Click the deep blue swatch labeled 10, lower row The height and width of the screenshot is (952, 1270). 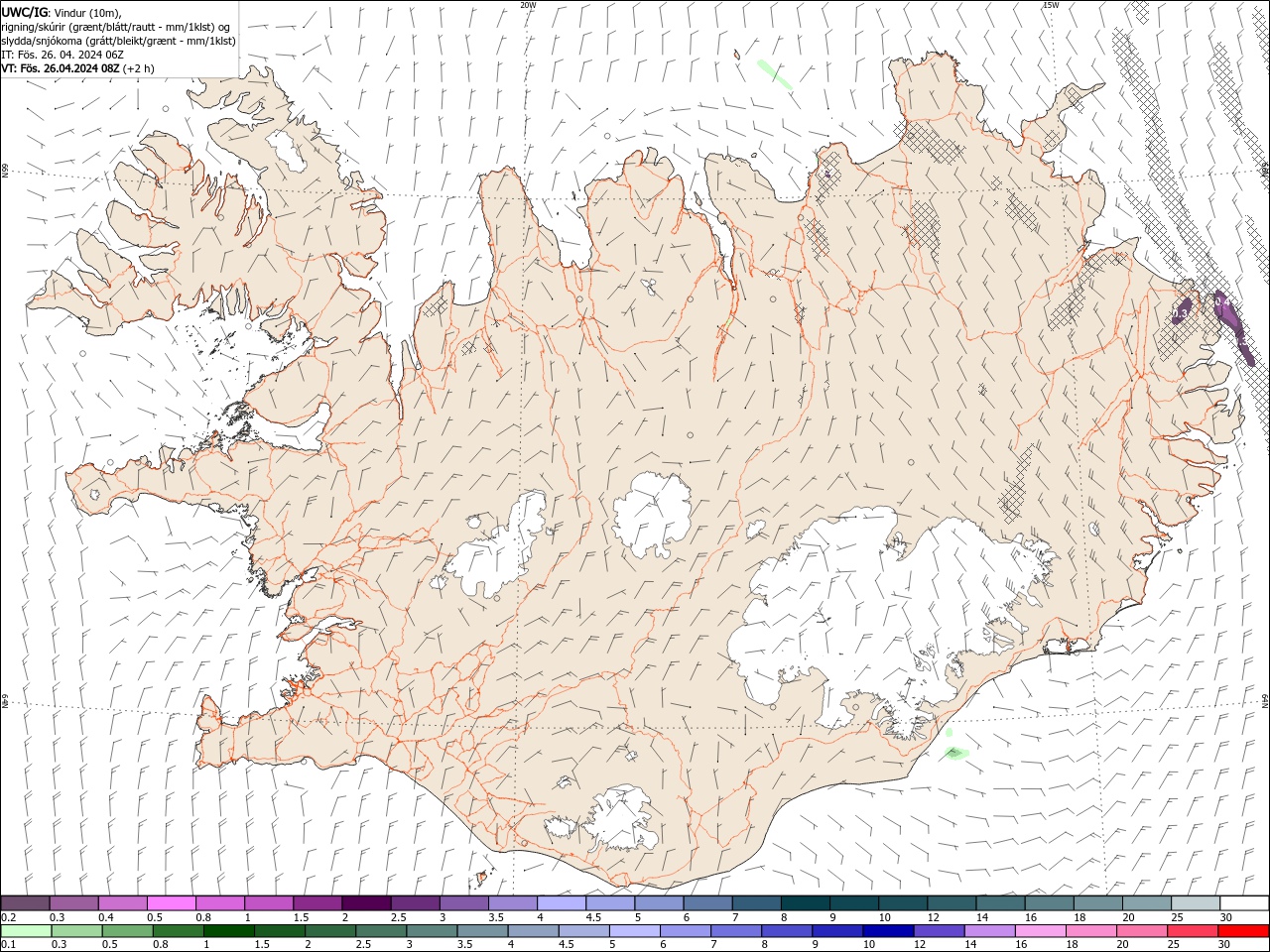888,931
